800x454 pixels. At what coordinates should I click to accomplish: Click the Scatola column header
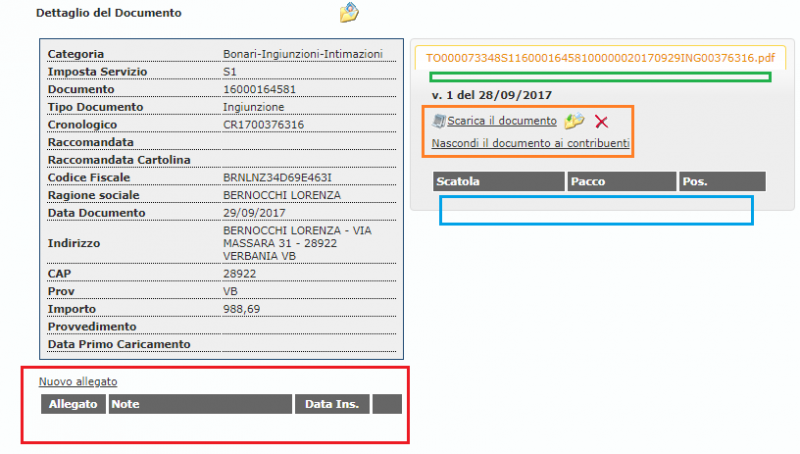[x=499, y=182]
